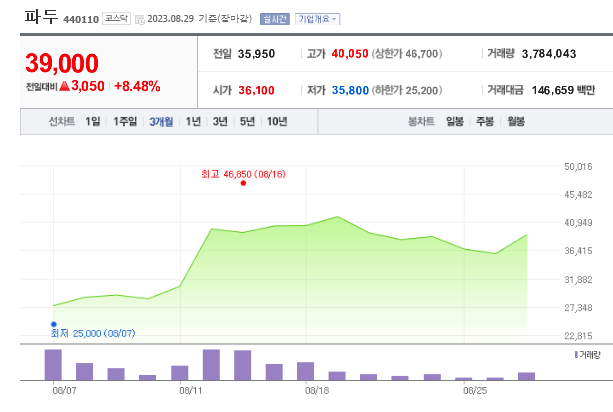
Task: Click the percentage change +8.48%
Action: (137, 86)
